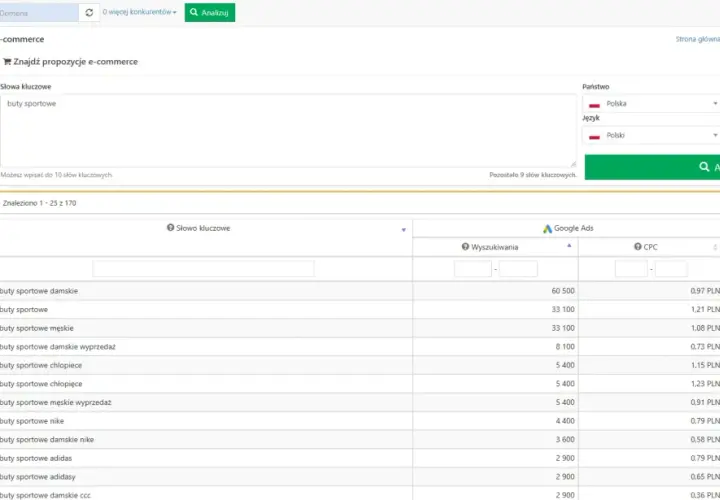
Task: Click the help icon beside Wyszukiwania
Action: pyautogui.click(x=465, y=247)
